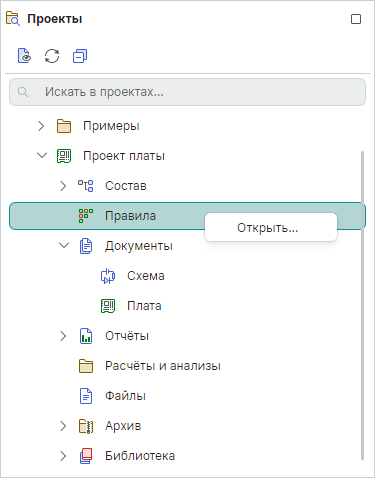375x478 pixels.
Task: Select Проект платы label
Action: tap(124, 156)
